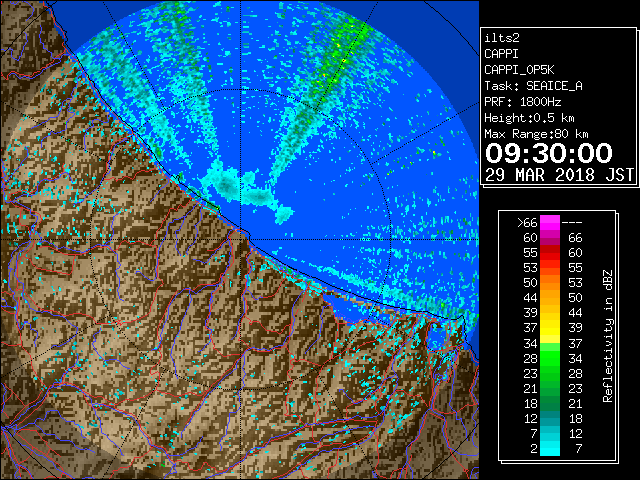This screenshot has width=640, height=480.
Task: Pick the red swatch of the 55–60 dBZ level
Action: coord(550,253)
